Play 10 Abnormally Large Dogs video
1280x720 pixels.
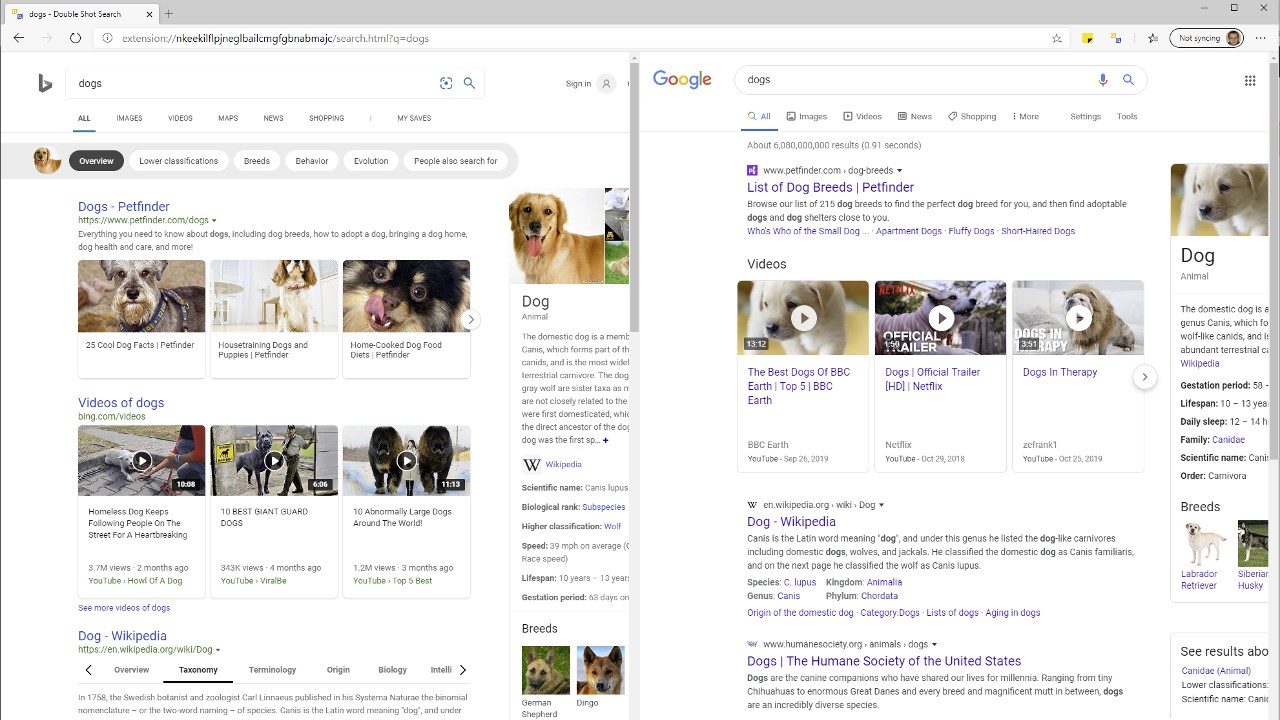click(x=406, y=461)
